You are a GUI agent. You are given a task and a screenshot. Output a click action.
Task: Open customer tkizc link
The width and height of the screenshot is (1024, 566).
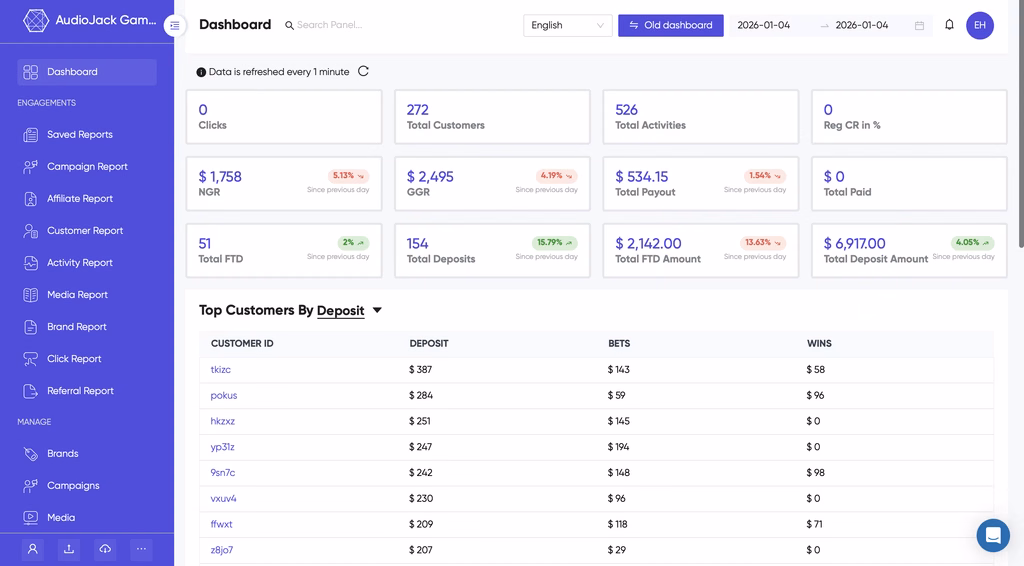(221, 369)
